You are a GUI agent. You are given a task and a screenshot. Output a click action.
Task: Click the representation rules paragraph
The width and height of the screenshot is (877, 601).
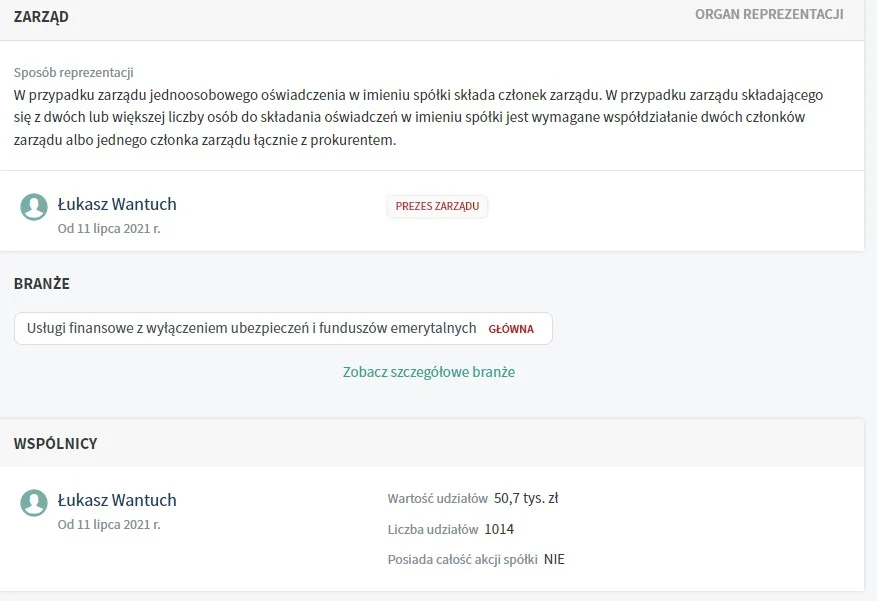(x=418, y=117)
